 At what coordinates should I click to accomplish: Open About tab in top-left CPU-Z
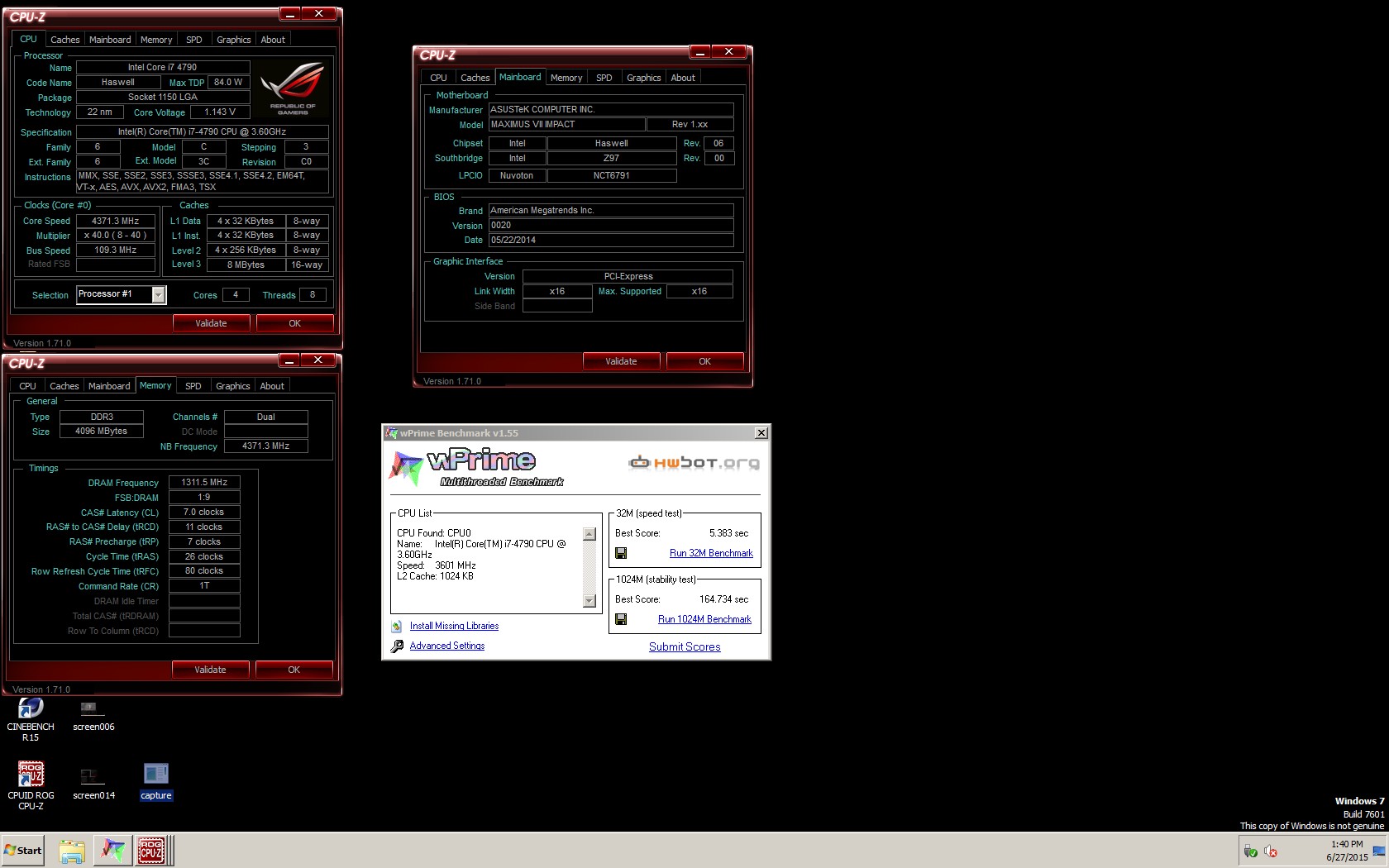273,40
